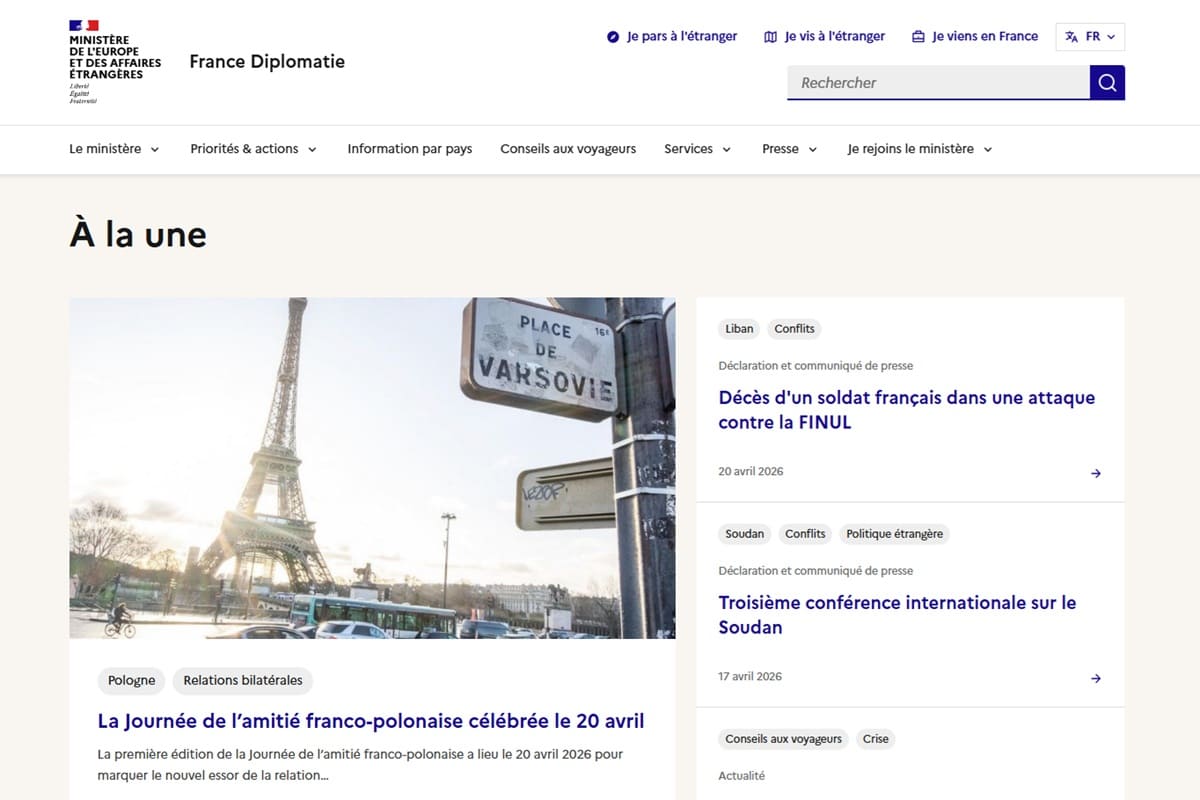Open the FINUL article via its arrow icon
Screen dimensions: 1200x800
click(1096, 473)
